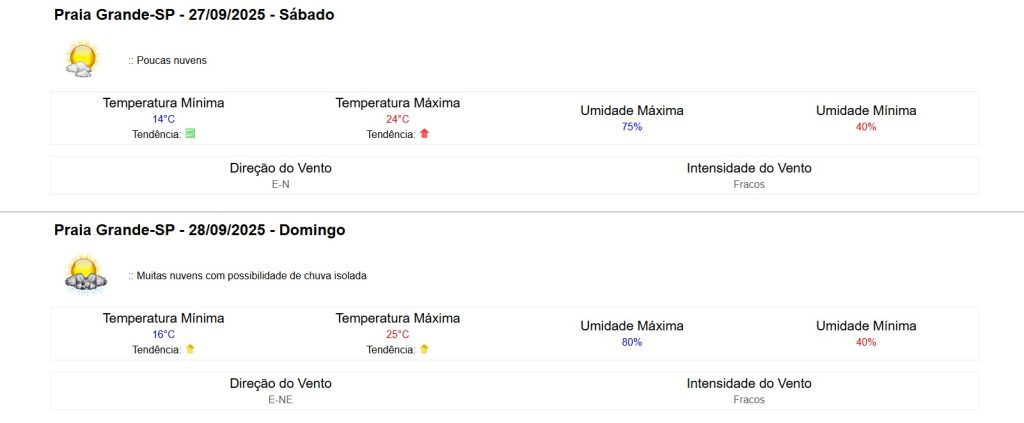This screenshot has height=423, width=1024.
Task: Click Saturday's 14°C minimum temperature value
Action: (x=163, y=119)
